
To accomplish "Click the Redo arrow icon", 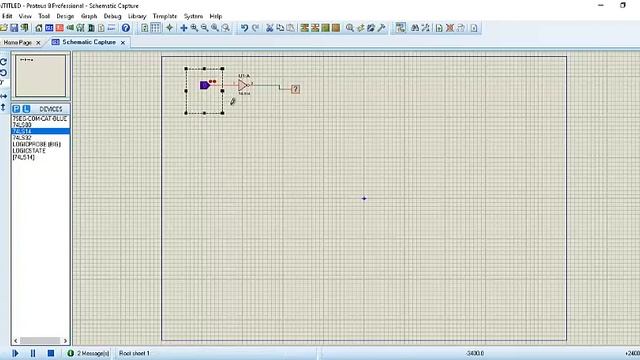I will (256, 28).
